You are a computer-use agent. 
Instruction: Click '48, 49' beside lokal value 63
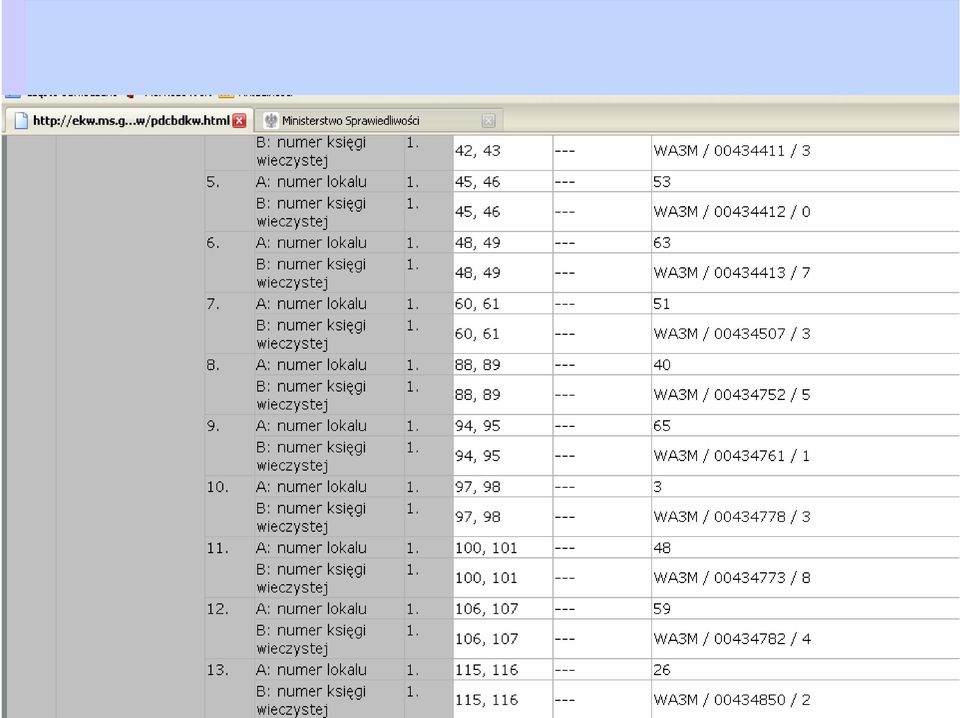[478, 242]
